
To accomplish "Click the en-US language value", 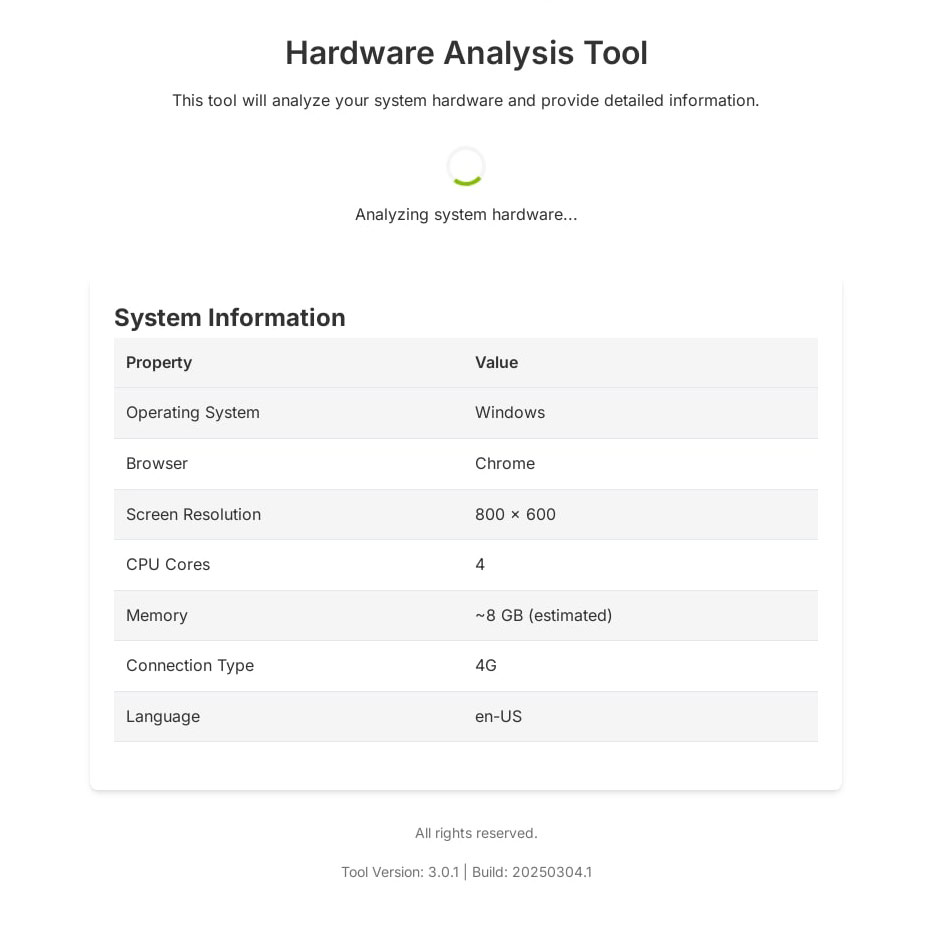I will click(498, 717).
